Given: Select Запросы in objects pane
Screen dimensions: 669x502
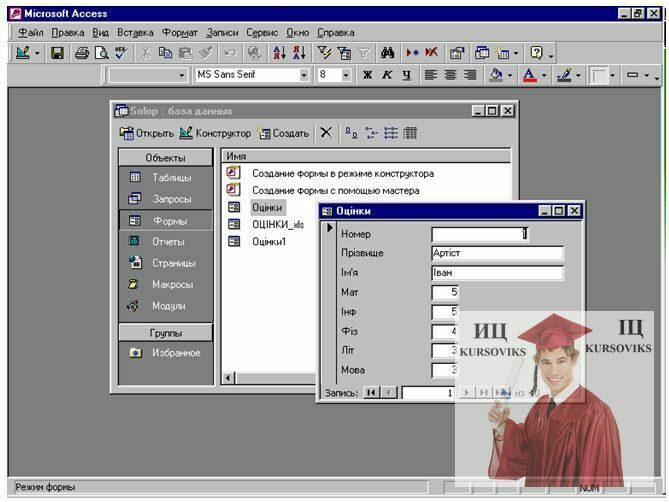Looking at the screenshot, I should coord(166,199).
